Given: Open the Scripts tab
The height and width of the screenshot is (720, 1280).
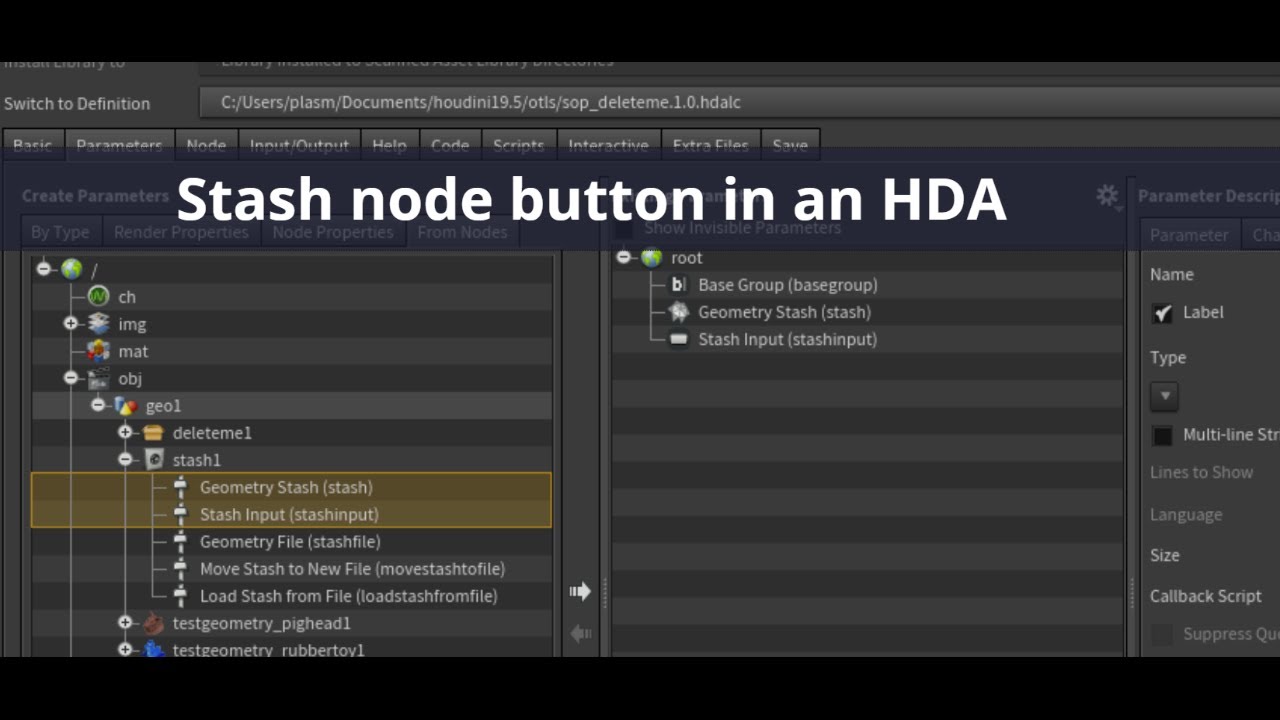Looking at the screenshot, I should point(519,145).
